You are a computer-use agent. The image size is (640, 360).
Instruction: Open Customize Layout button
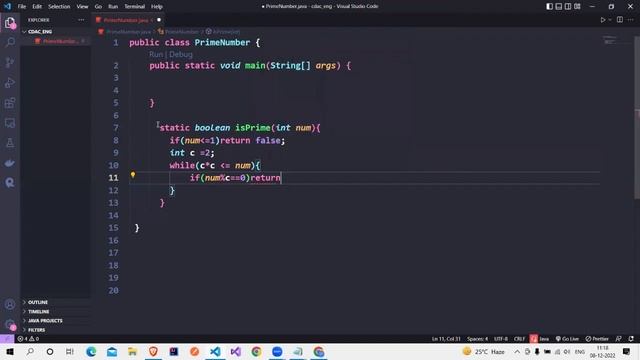pos(577,7)
